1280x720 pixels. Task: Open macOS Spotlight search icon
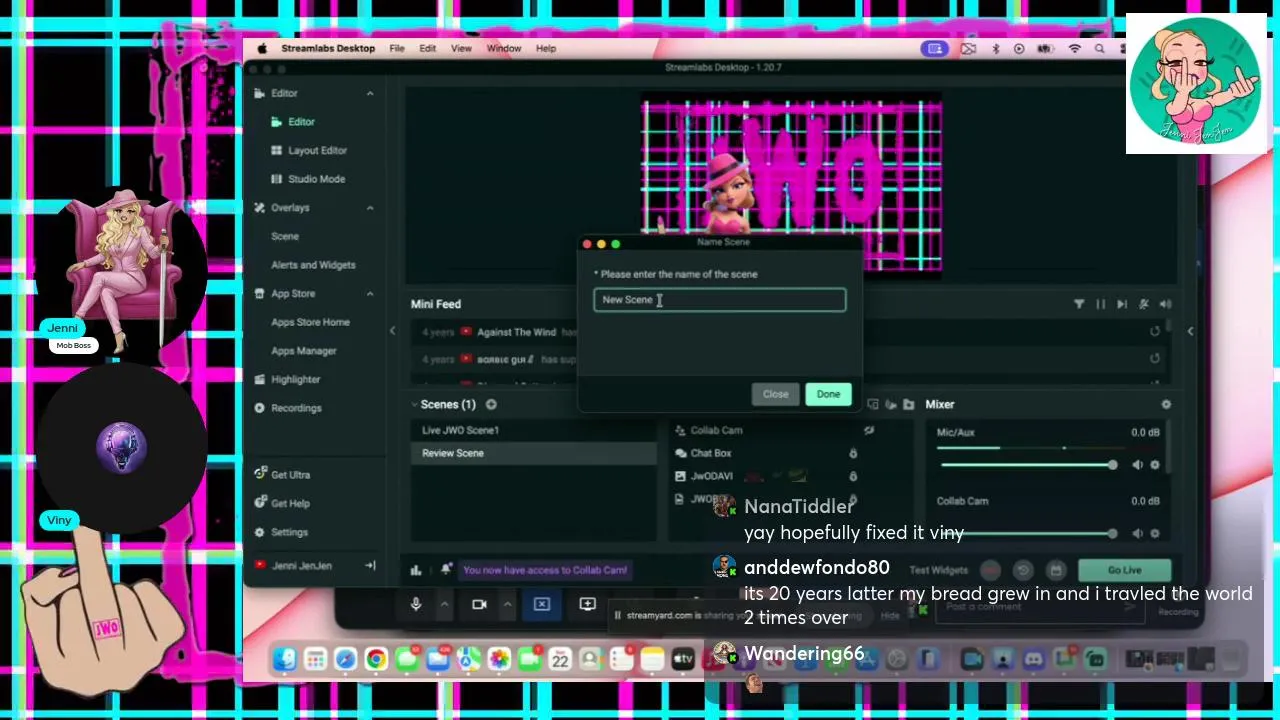click(1100, 48)
